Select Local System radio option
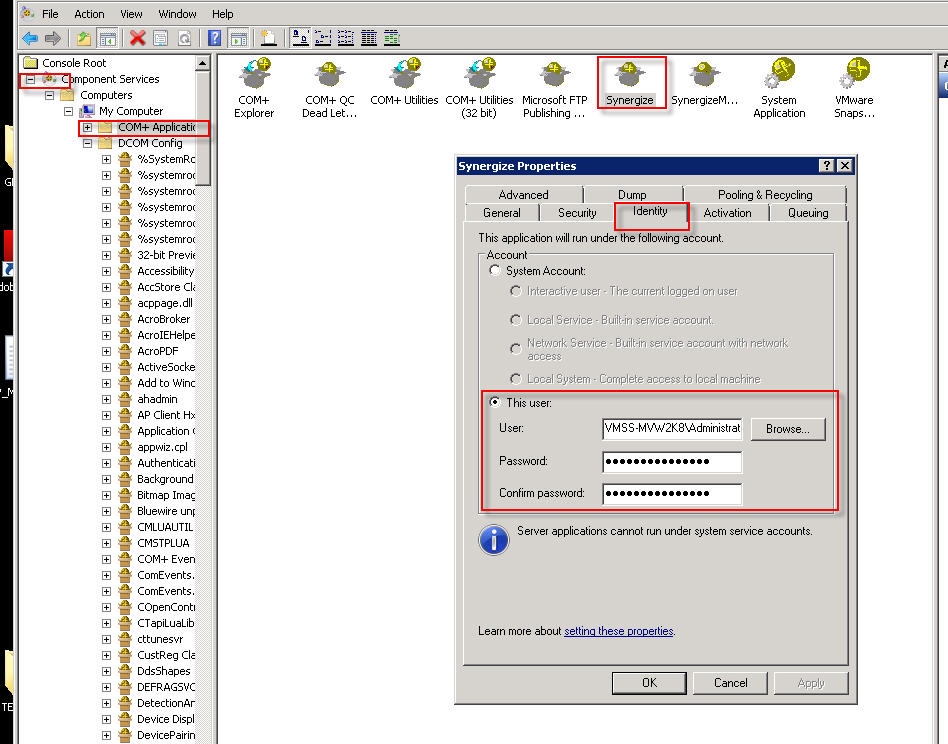The height and width of the screenshot is (744, 948). (516, 379)
